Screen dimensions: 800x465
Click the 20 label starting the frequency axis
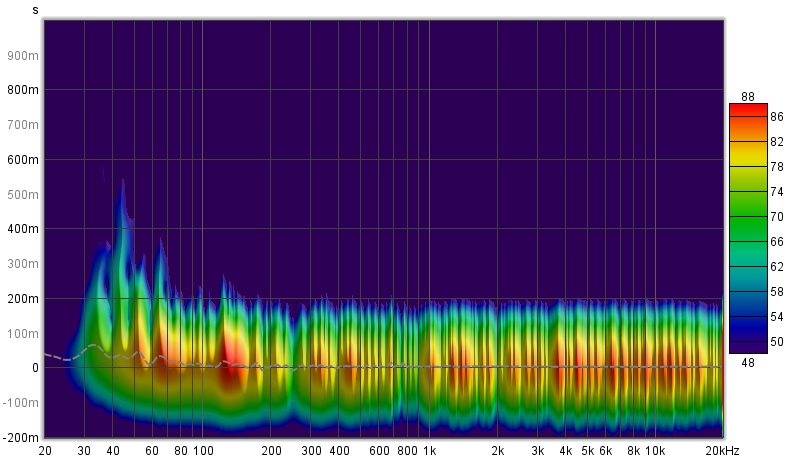pos(45,451)
